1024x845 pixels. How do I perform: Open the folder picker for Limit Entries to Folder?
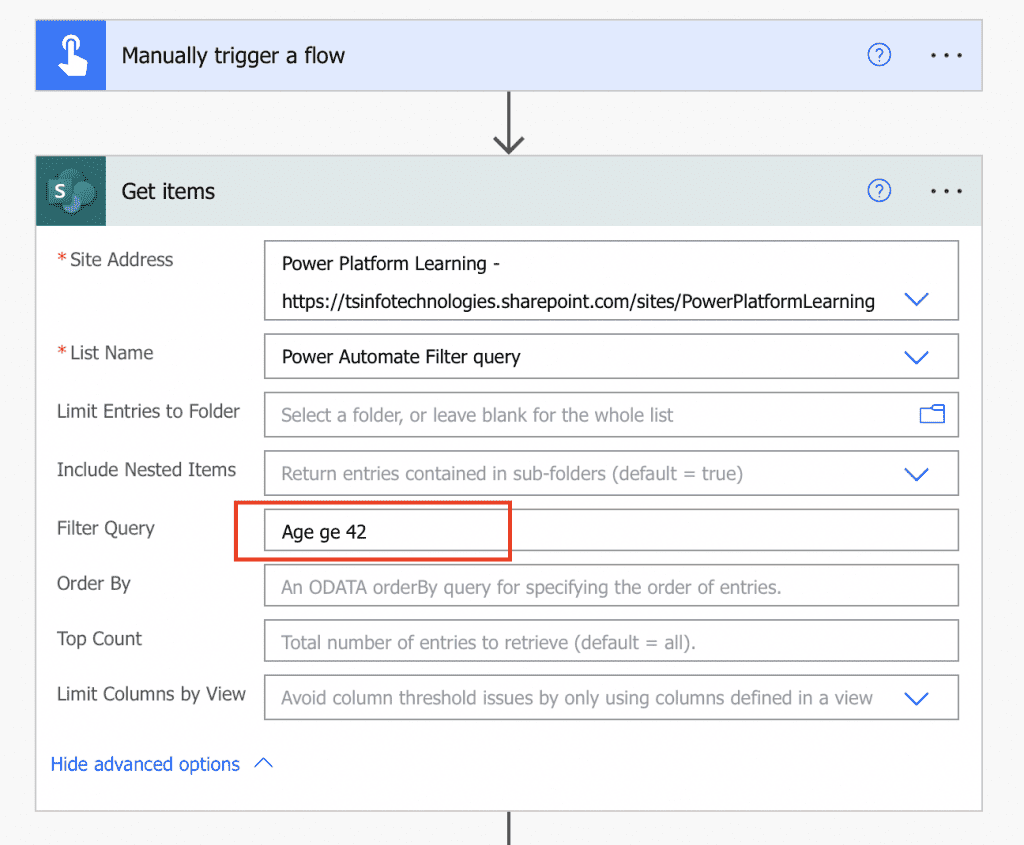pos(931,414)
